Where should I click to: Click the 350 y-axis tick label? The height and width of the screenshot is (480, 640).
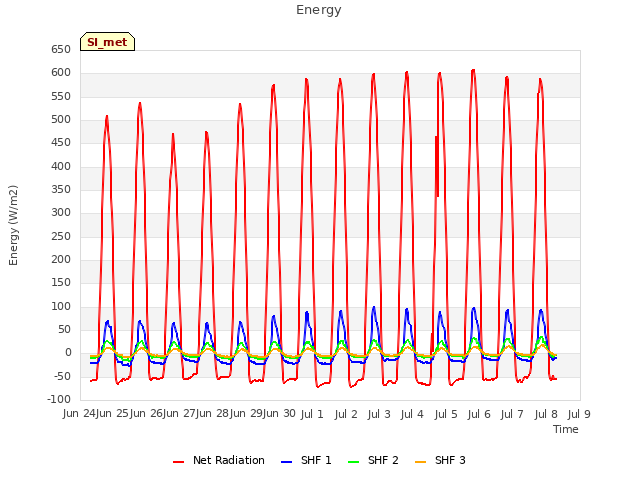(61, 190)
